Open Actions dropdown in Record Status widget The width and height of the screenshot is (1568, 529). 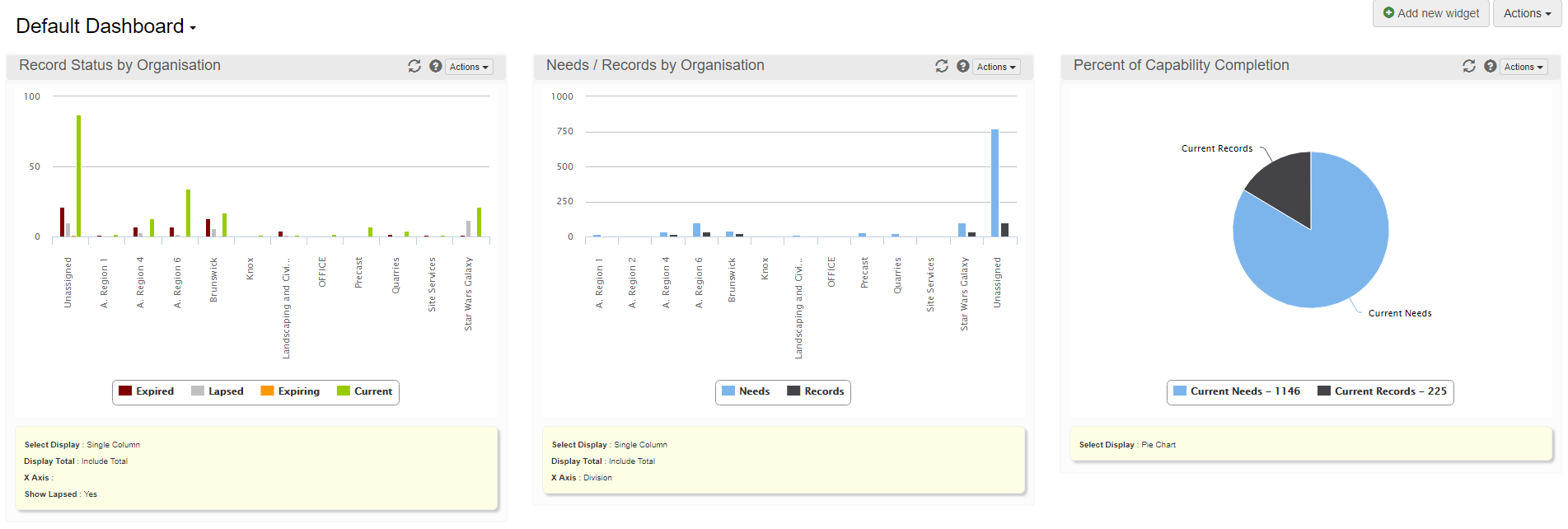(x=469, y=67)
